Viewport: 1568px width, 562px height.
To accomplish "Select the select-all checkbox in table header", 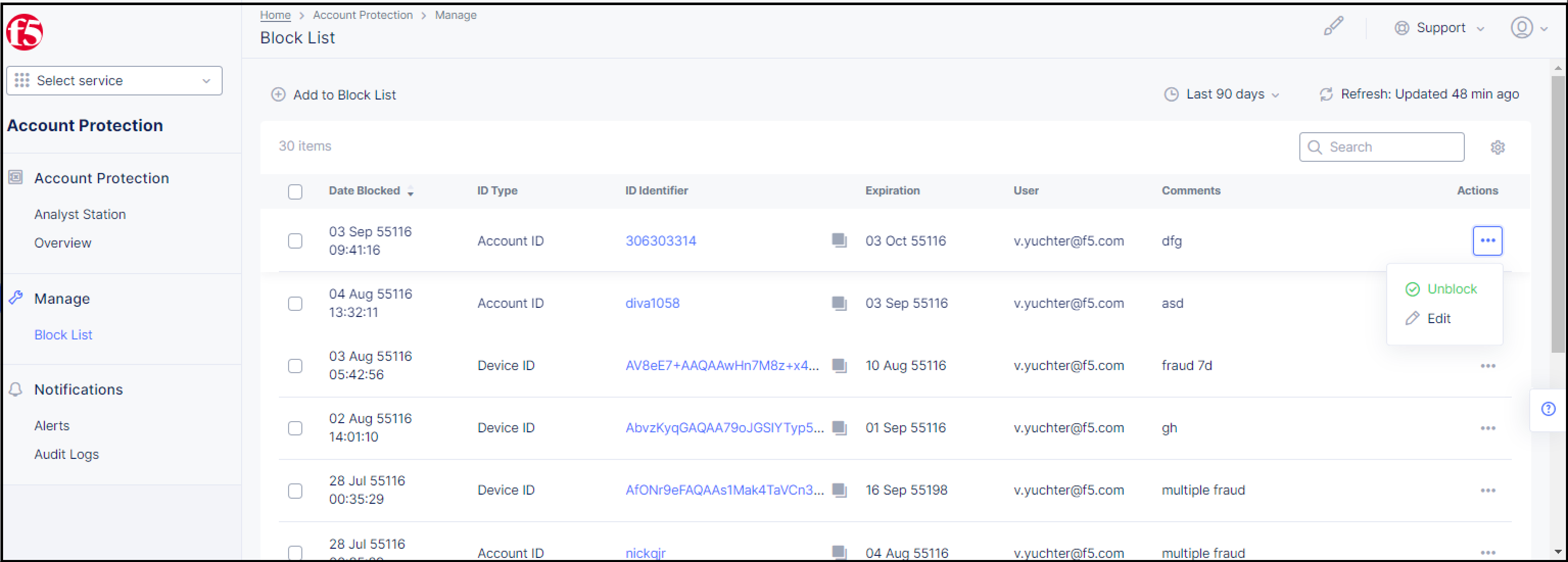I will (x=295, y=191).
